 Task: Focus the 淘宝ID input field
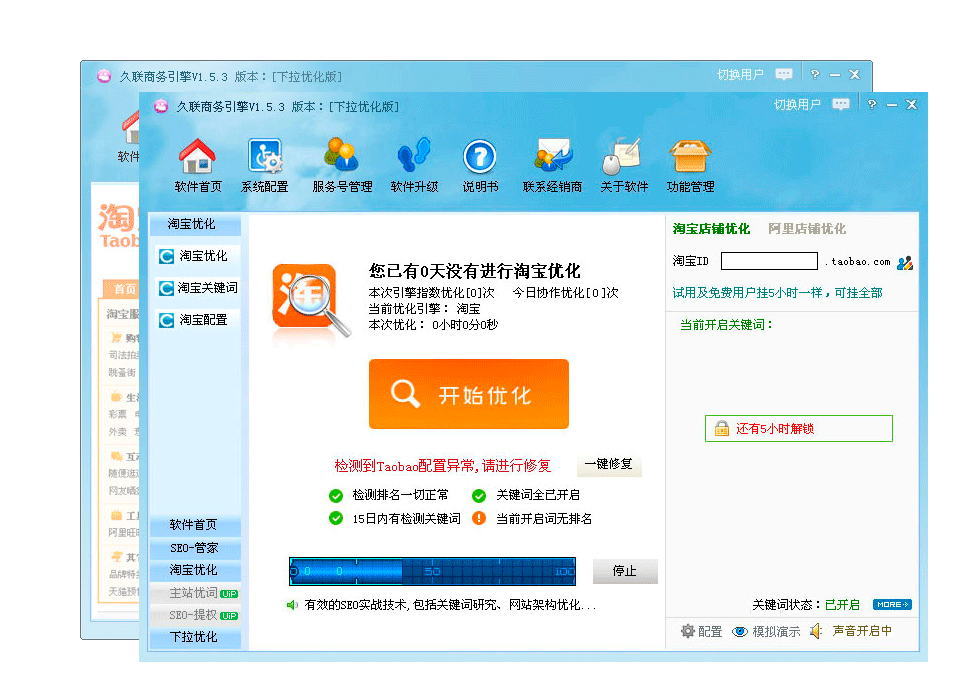(x=769, y=261)
